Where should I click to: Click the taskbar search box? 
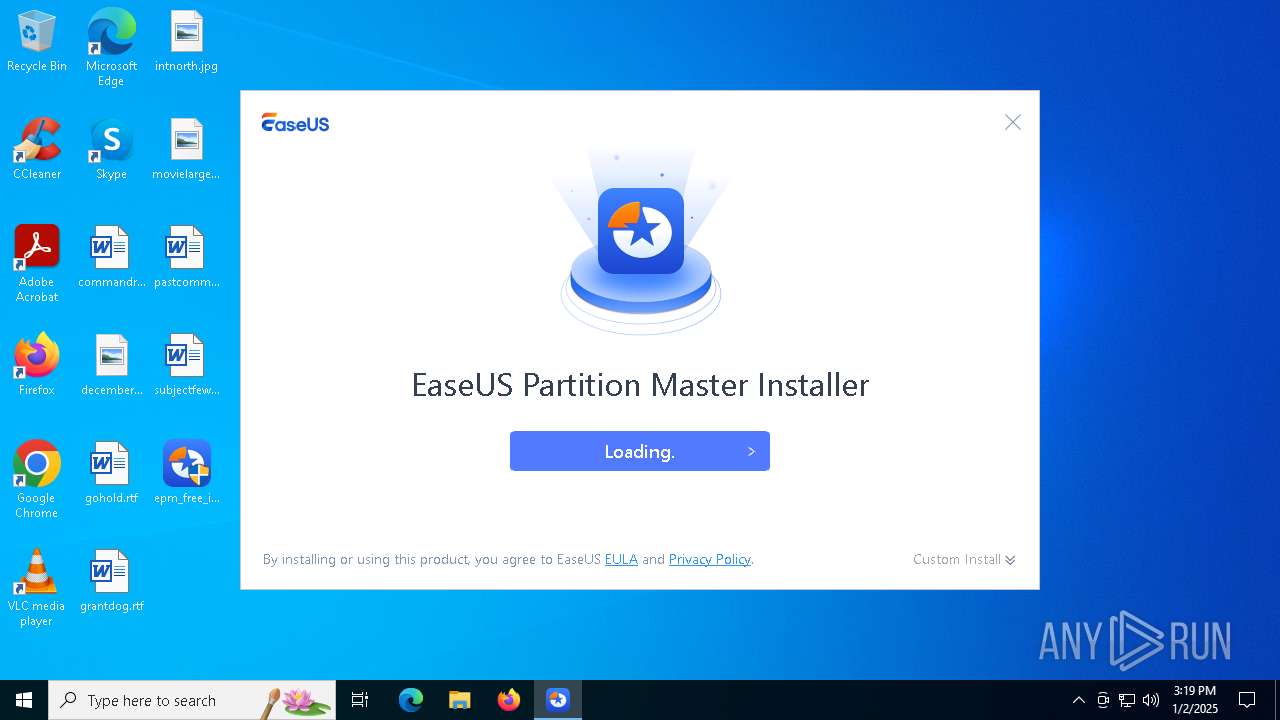point(192,700)
